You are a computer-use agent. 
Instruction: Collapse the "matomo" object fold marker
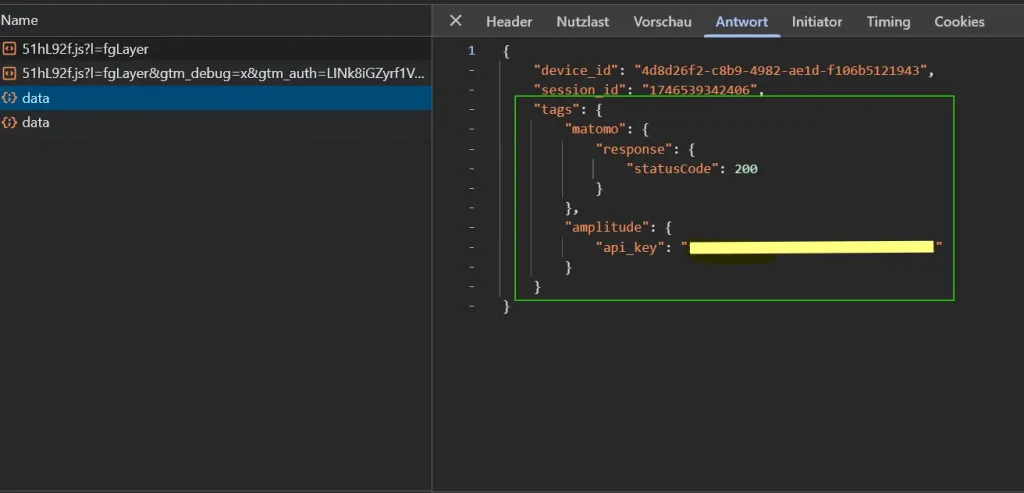pyautogui.click(x=472, y=129)
